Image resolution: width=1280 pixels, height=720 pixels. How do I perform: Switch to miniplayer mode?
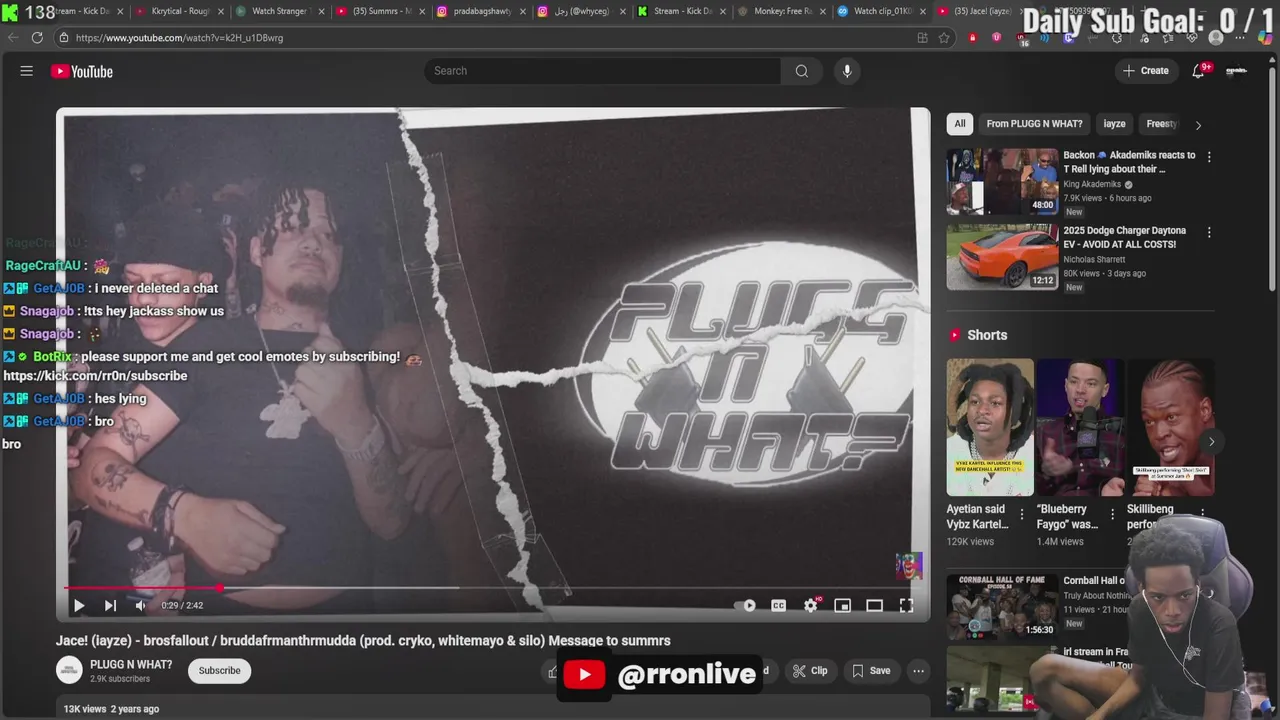pyautogui.click(x=843, y=605)
